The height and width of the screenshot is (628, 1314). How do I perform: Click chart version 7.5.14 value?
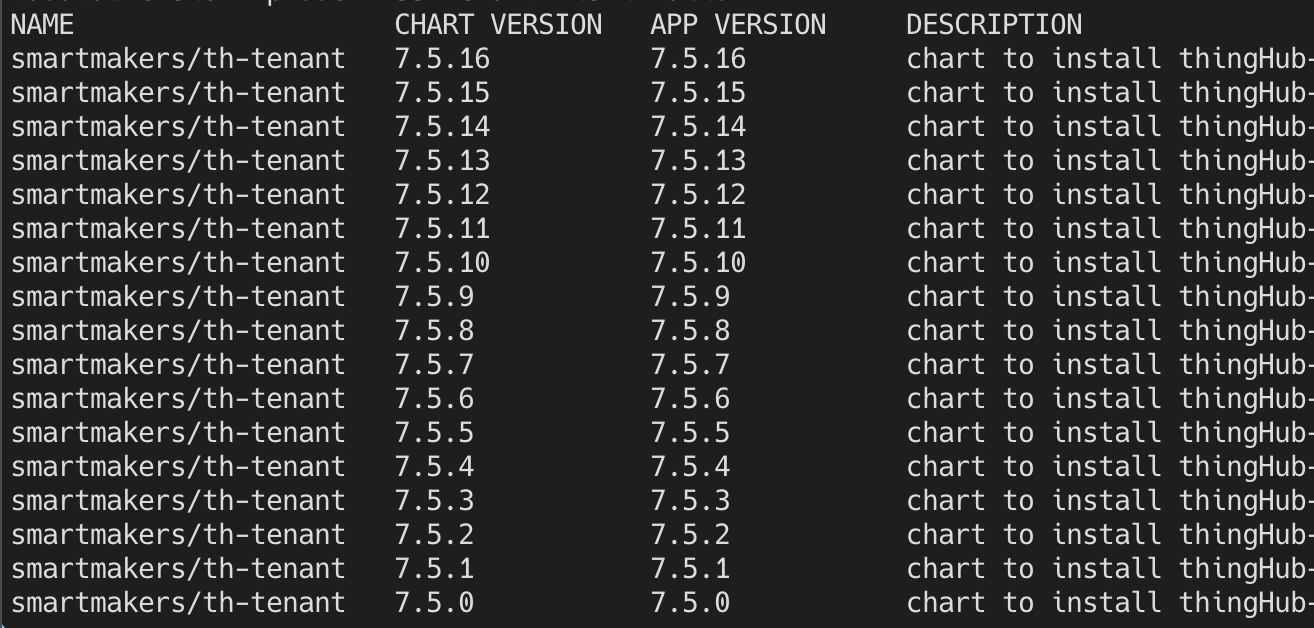pyautogui.click(x=442, y=127)
